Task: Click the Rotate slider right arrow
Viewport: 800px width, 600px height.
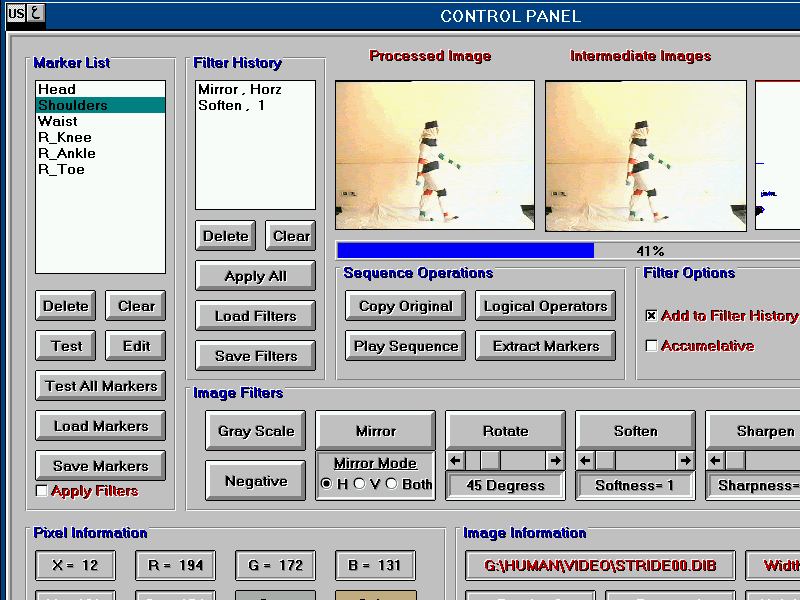Action: point(555,461)
